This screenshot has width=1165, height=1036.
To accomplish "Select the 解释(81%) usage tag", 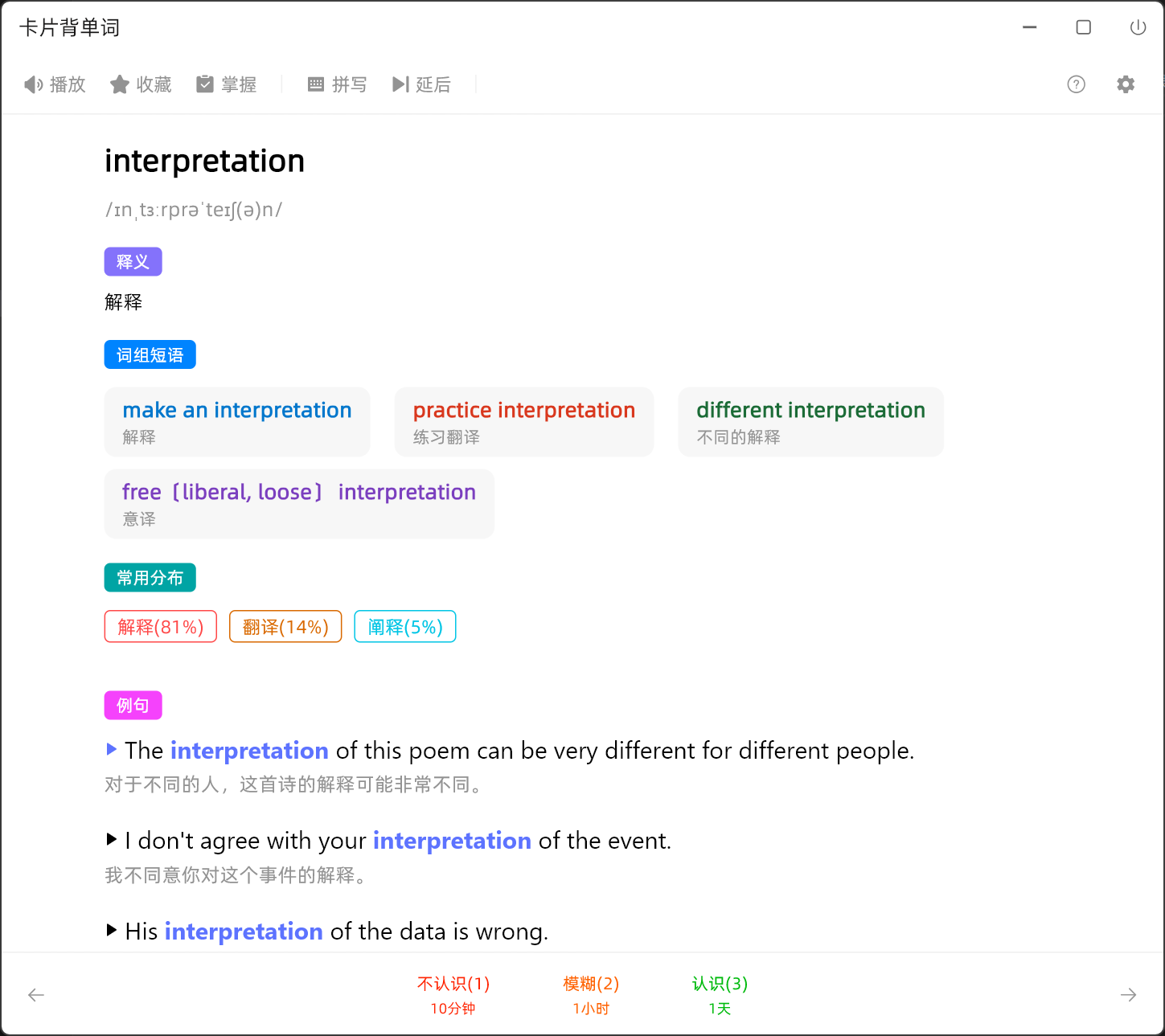I will (161, 627).
